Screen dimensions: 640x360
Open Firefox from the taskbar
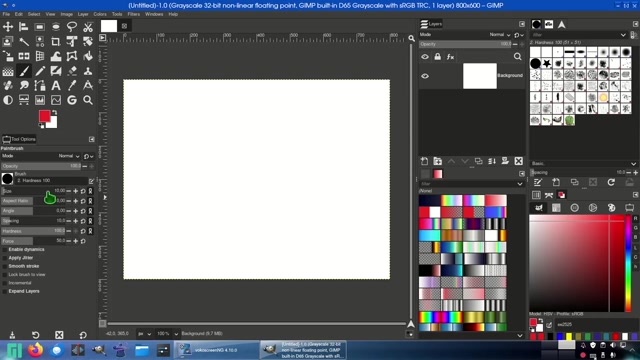(36, 350)
